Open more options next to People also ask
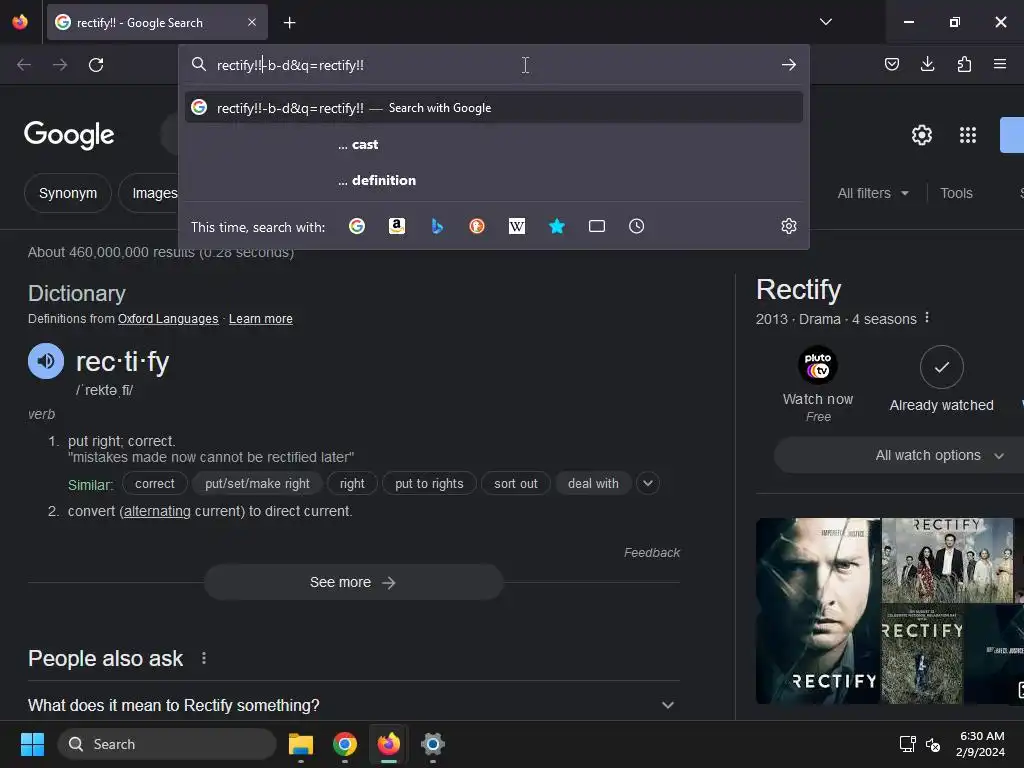The width and height of the screenshot is (1024, 768). pos(204,658)
